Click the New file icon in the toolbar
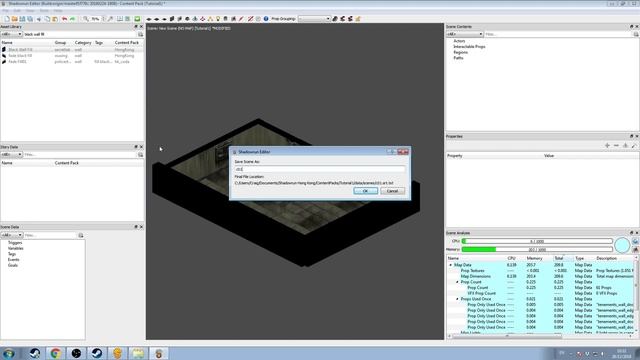640x360 pixels. coord(7,19)
